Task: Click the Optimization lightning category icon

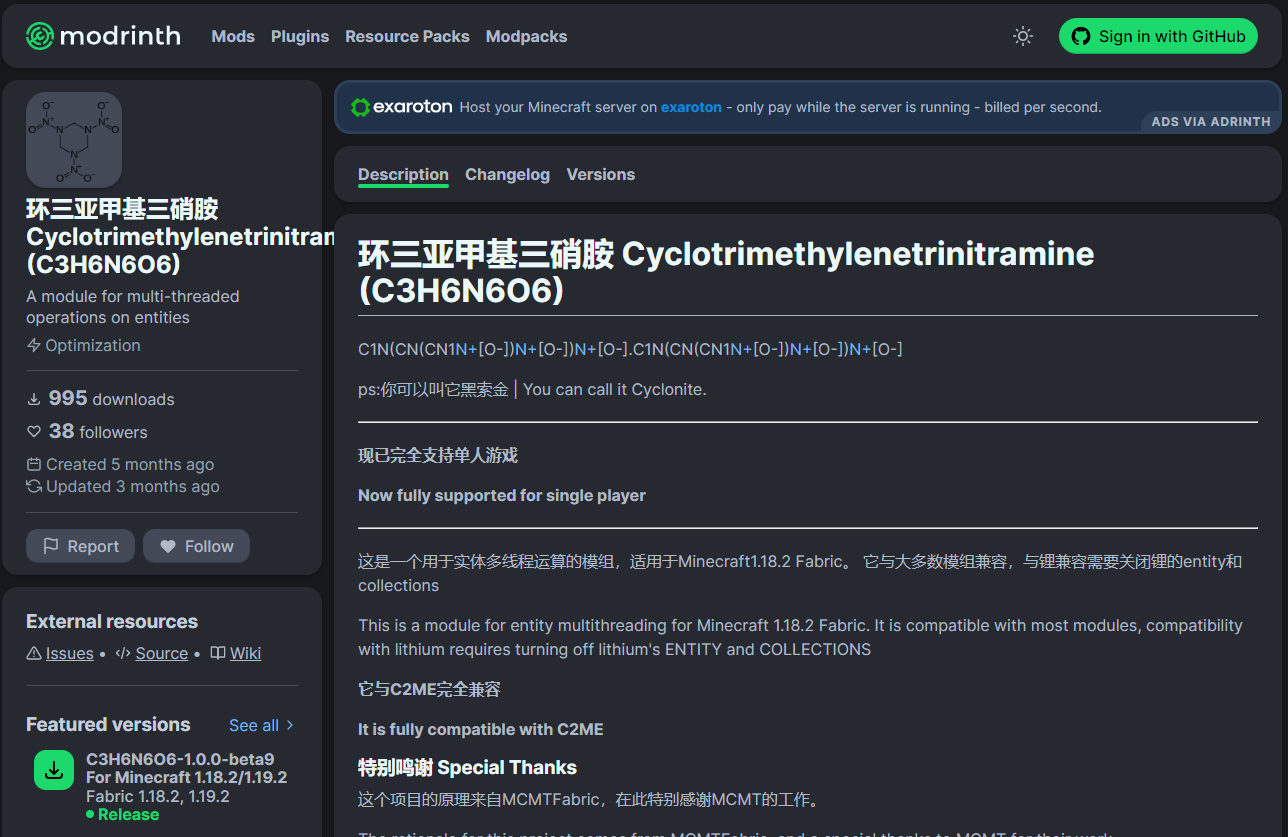Action: pos(34,345)
